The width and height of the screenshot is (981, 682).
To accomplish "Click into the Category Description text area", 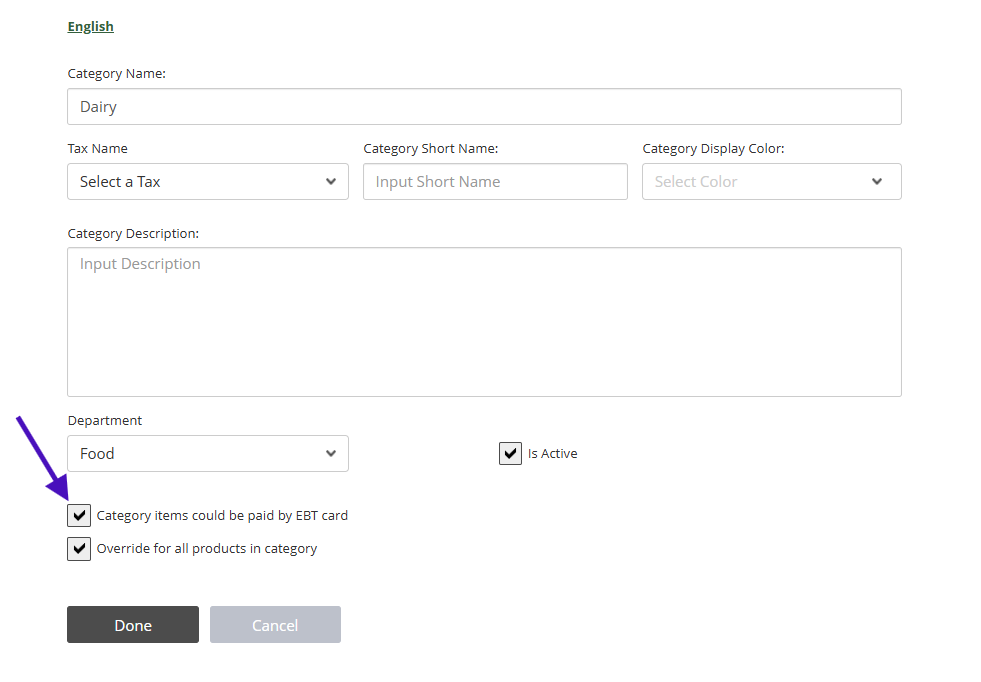I will (x=484, y=322).
